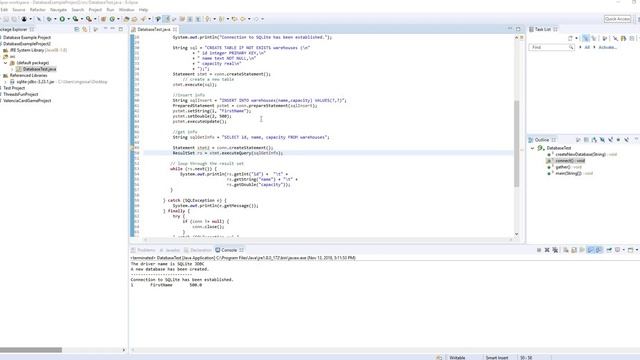Click the Next Annotation icon in the toolbar
Screen dimensions: 640x360
point(208,19)
